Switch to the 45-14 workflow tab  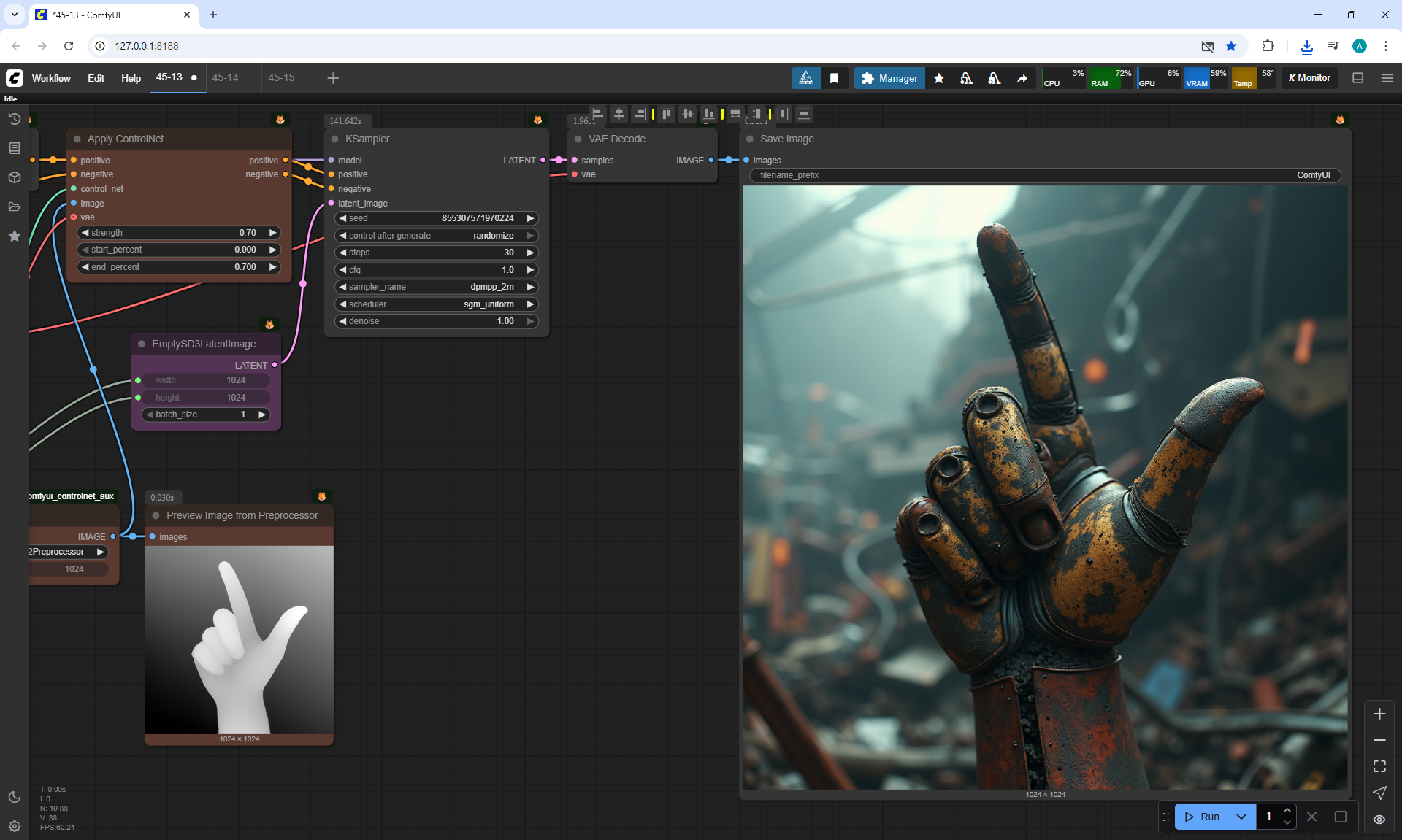coord(225,77)
